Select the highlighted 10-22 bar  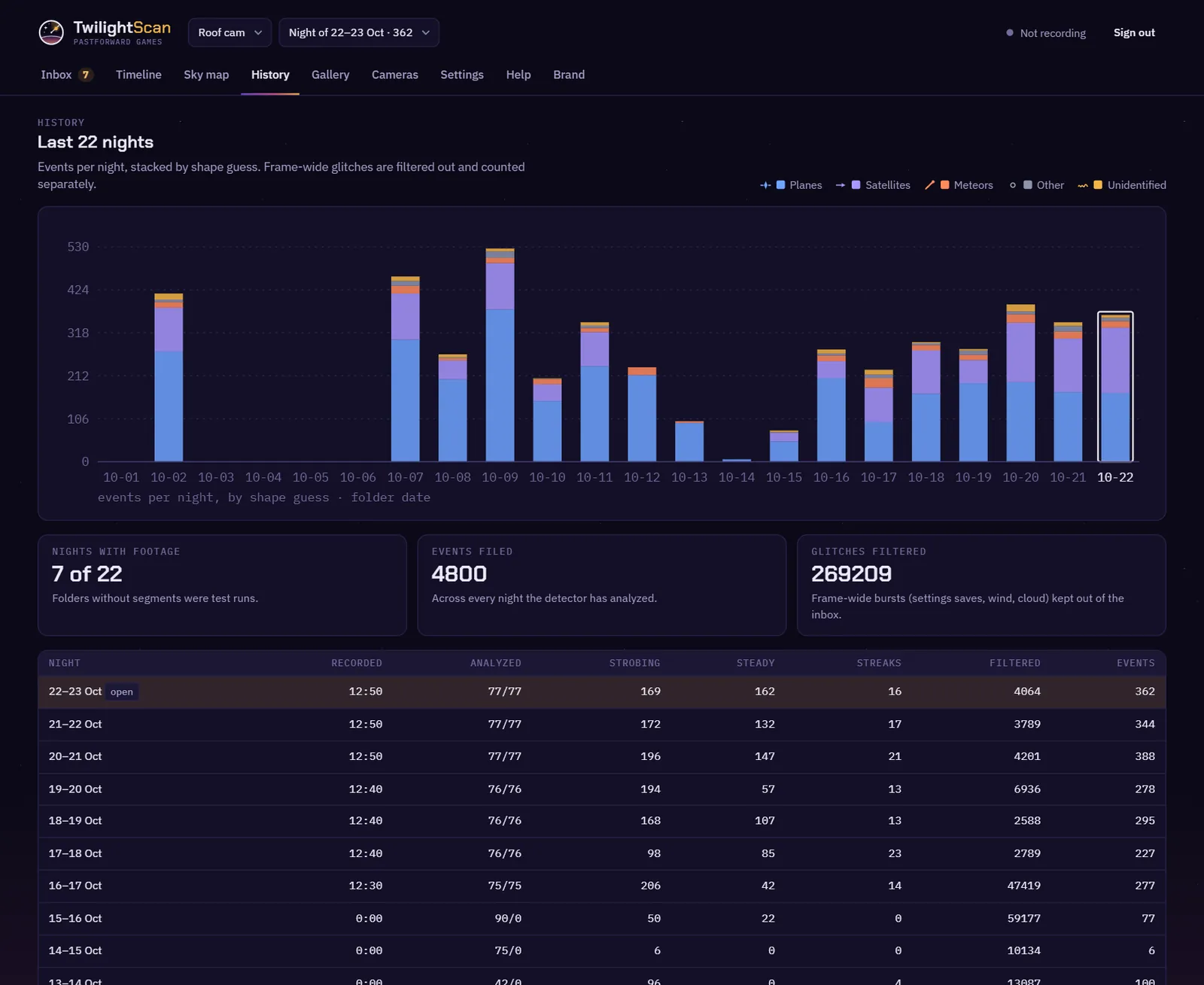click(1115, 388)
